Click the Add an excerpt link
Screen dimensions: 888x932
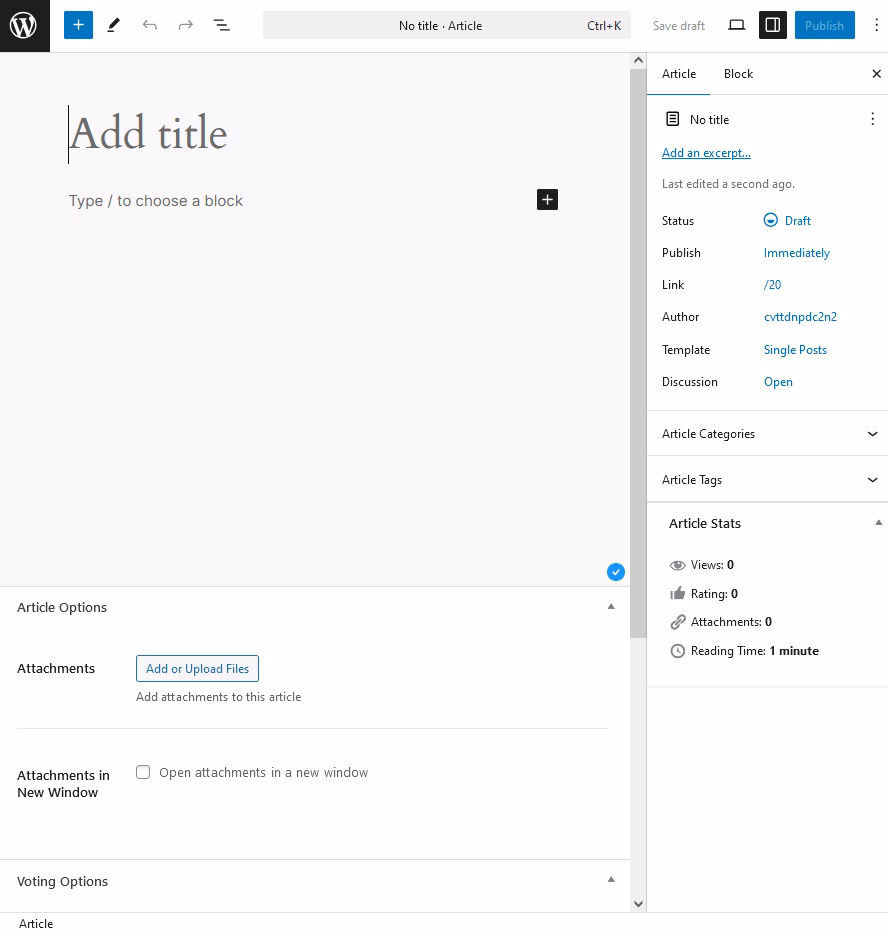point(706,153)
